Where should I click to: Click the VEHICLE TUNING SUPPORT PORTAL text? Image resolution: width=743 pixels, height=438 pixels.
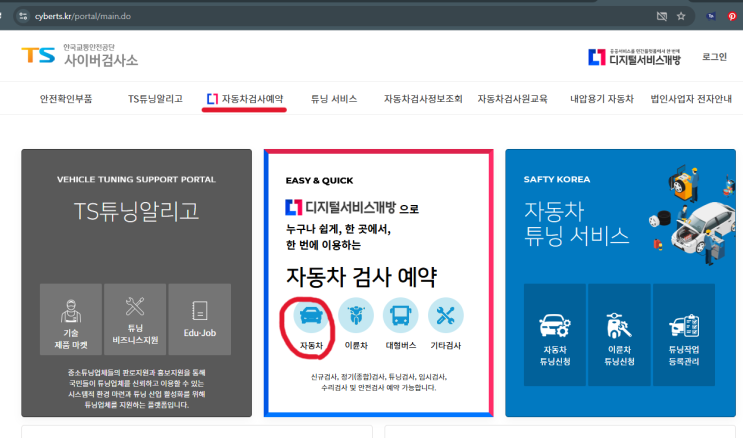136,179
